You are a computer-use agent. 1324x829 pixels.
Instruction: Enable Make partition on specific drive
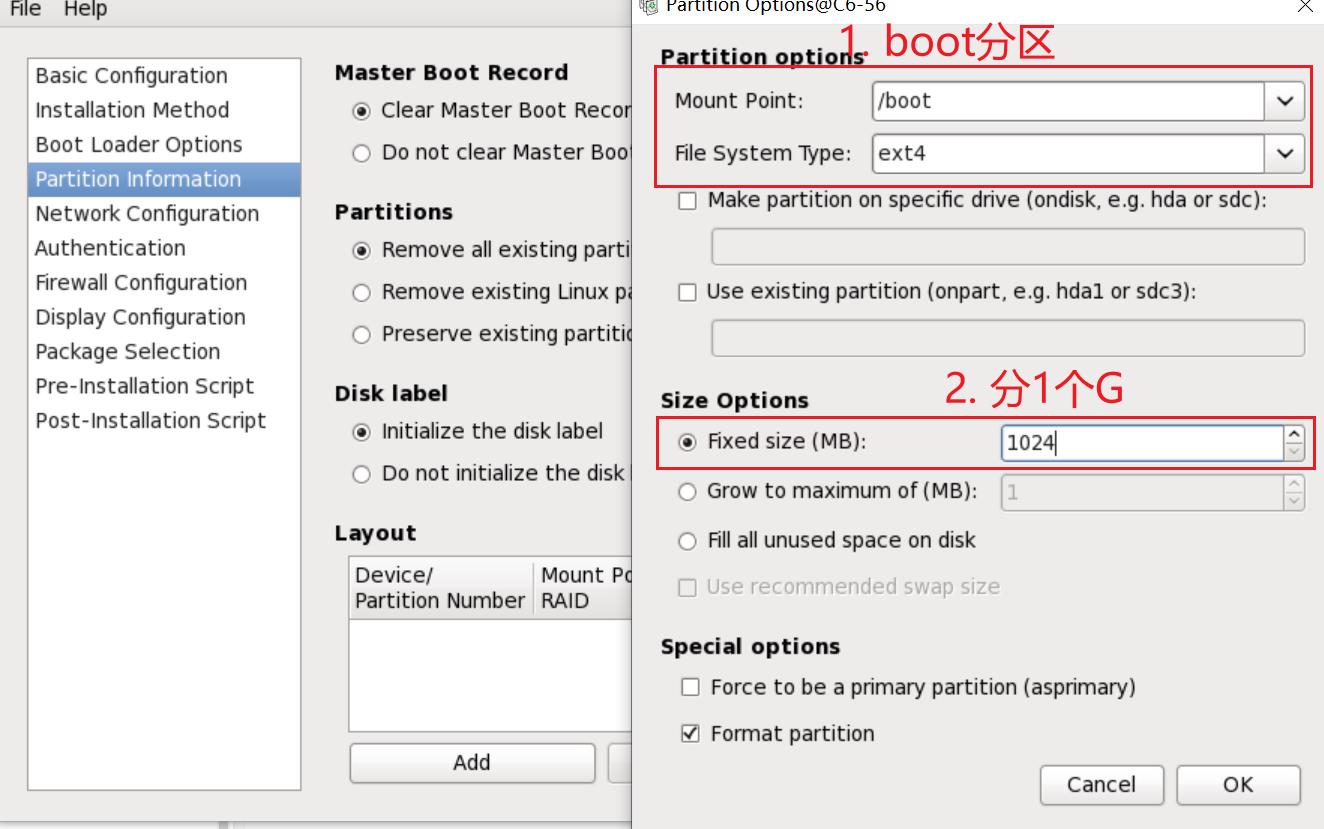tap(688, 201)
